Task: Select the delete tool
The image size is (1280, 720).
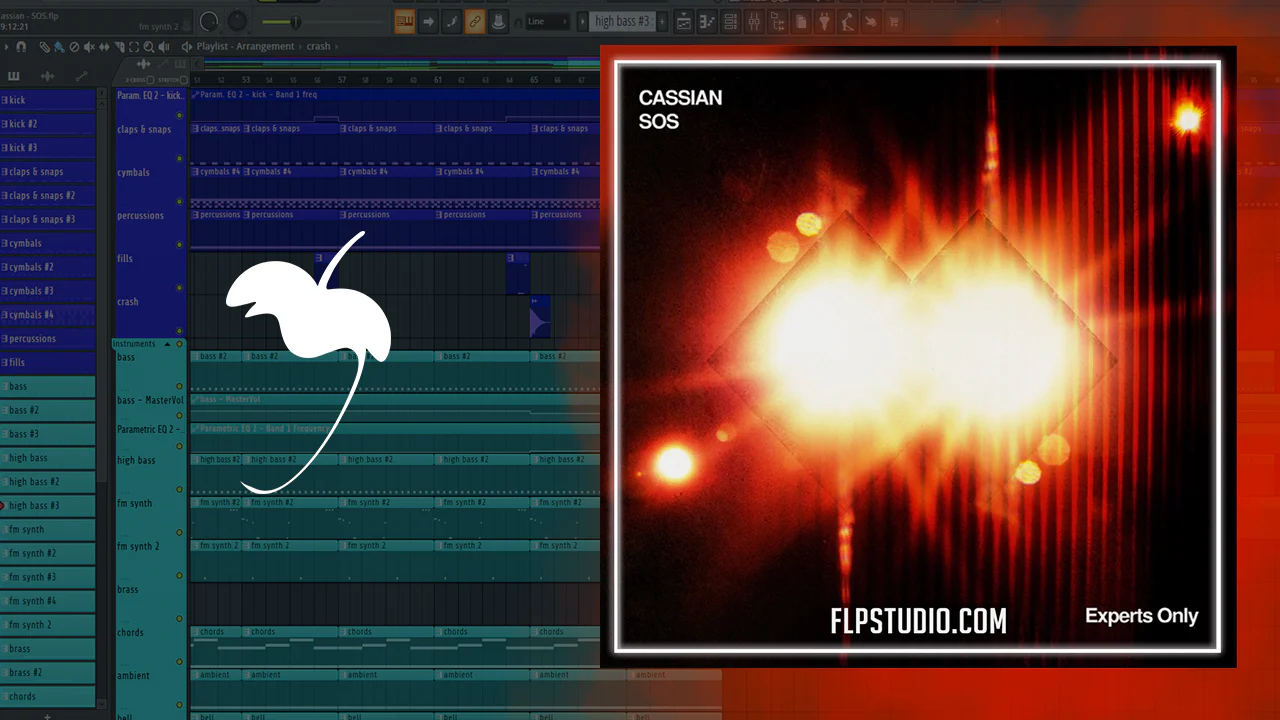Action: (x=74, y=47)
